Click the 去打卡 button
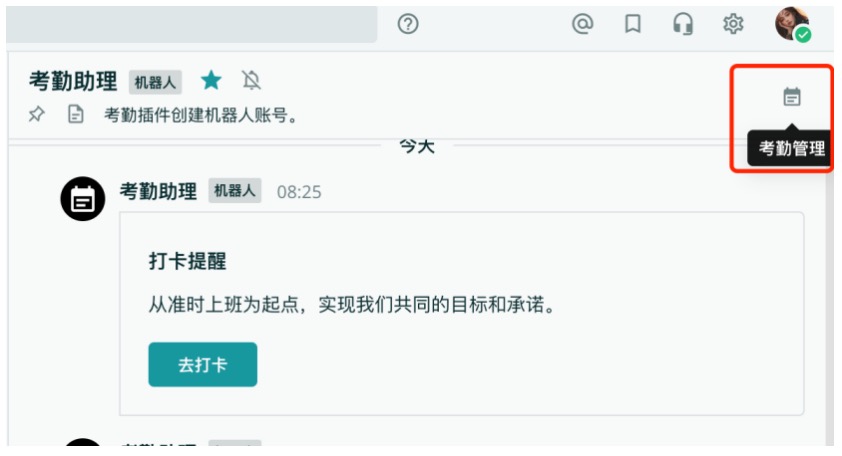 coord(202,365)
